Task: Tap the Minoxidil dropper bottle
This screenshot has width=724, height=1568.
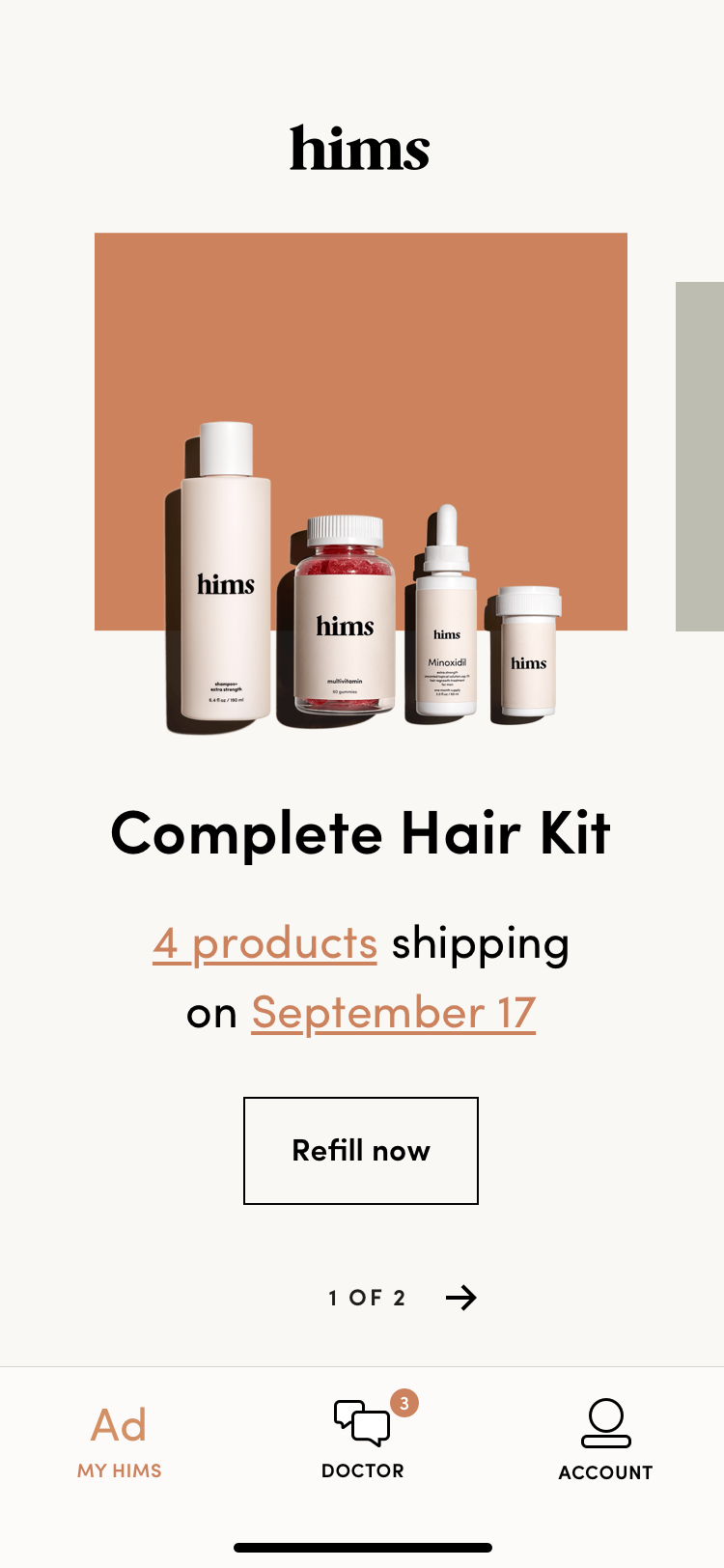Action: (446, 611)
